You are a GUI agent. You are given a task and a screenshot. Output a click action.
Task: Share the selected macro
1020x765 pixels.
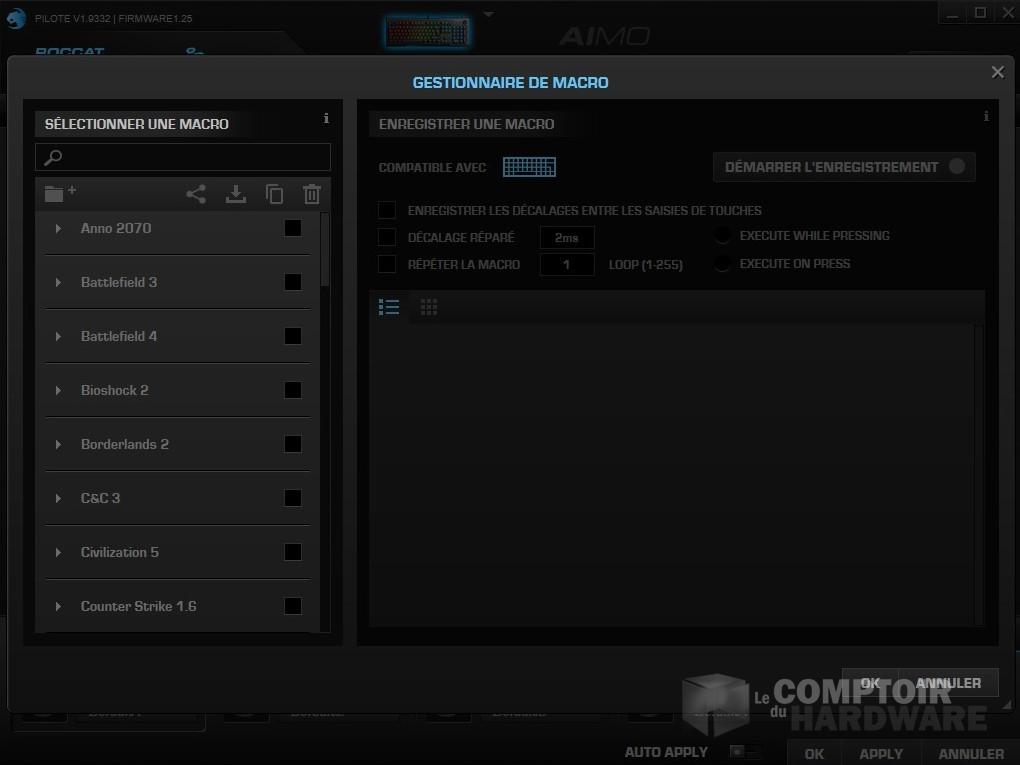pos(196,194)
